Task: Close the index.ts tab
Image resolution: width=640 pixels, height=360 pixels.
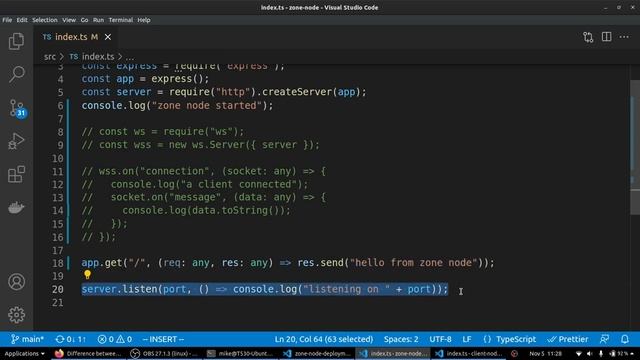Action: (108, 37)
